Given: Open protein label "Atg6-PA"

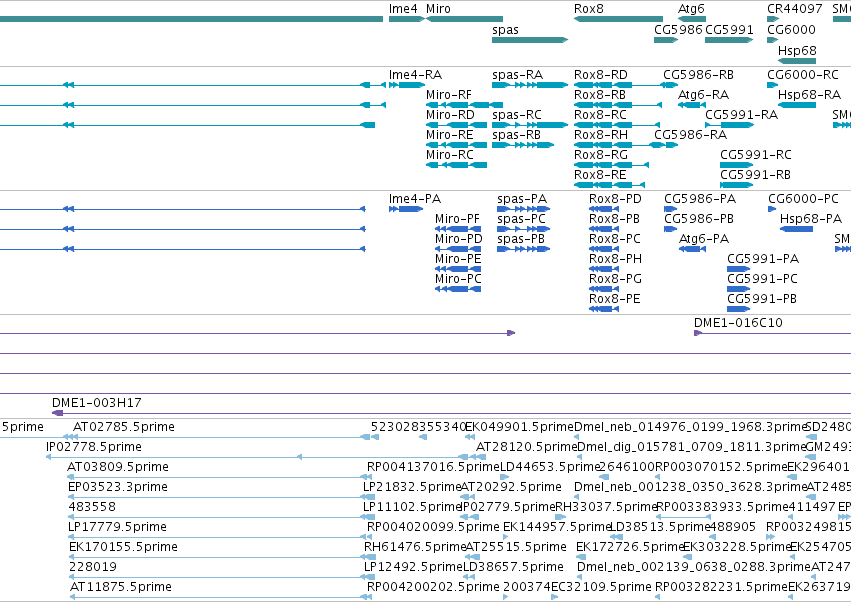Looking at the screenshot, I should [x=704, y=239].
